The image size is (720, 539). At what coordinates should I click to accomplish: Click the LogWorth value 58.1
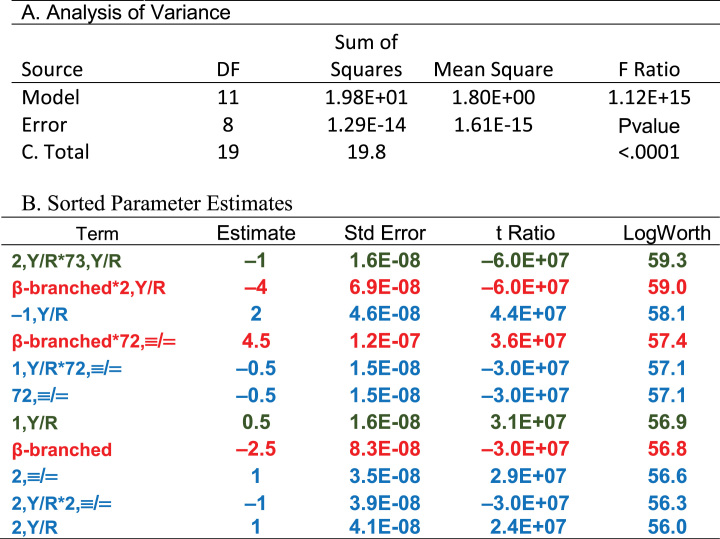click(x=667, y=314)
